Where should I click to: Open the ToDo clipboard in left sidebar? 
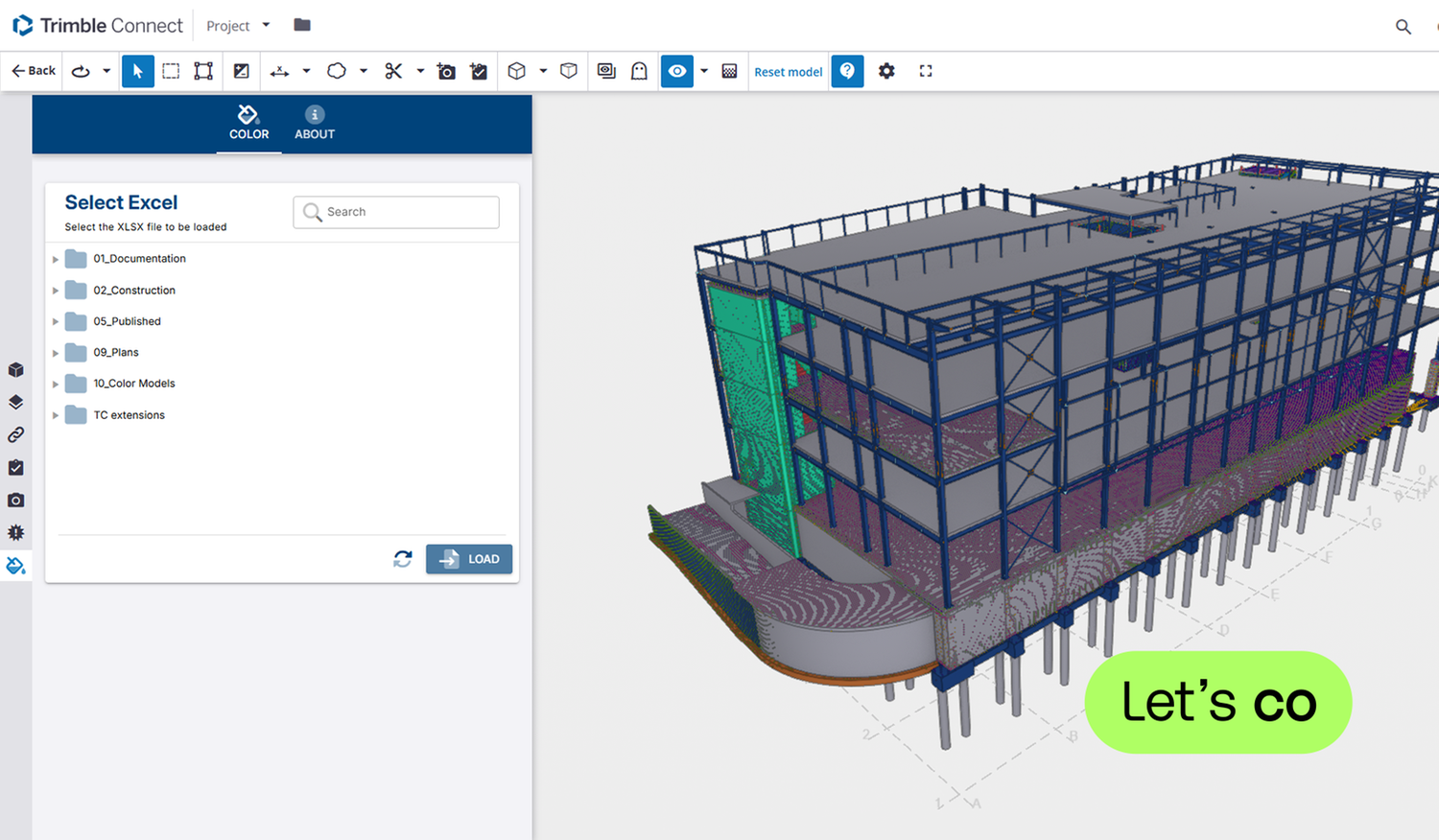(15, 467)
